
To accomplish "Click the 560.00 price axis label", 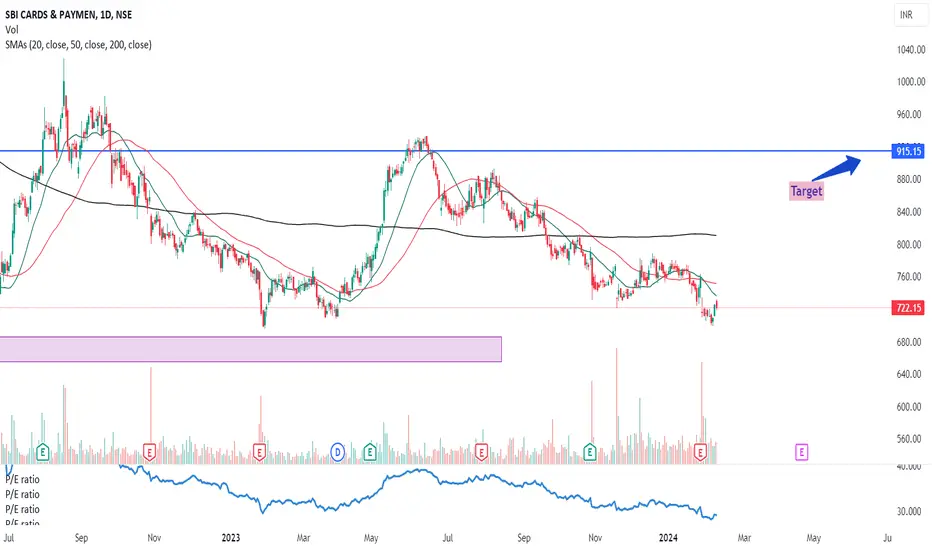I will [x=911, y=439].
